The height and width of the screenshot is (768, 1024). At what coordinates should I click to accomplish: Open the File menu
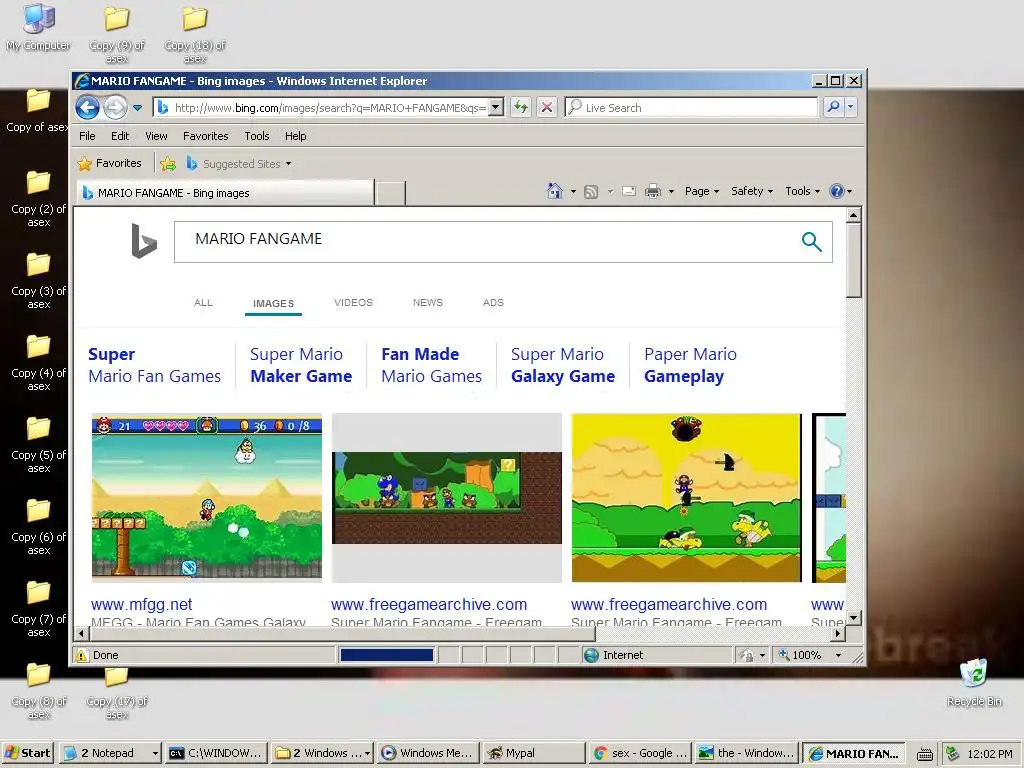tap(87, 136)
